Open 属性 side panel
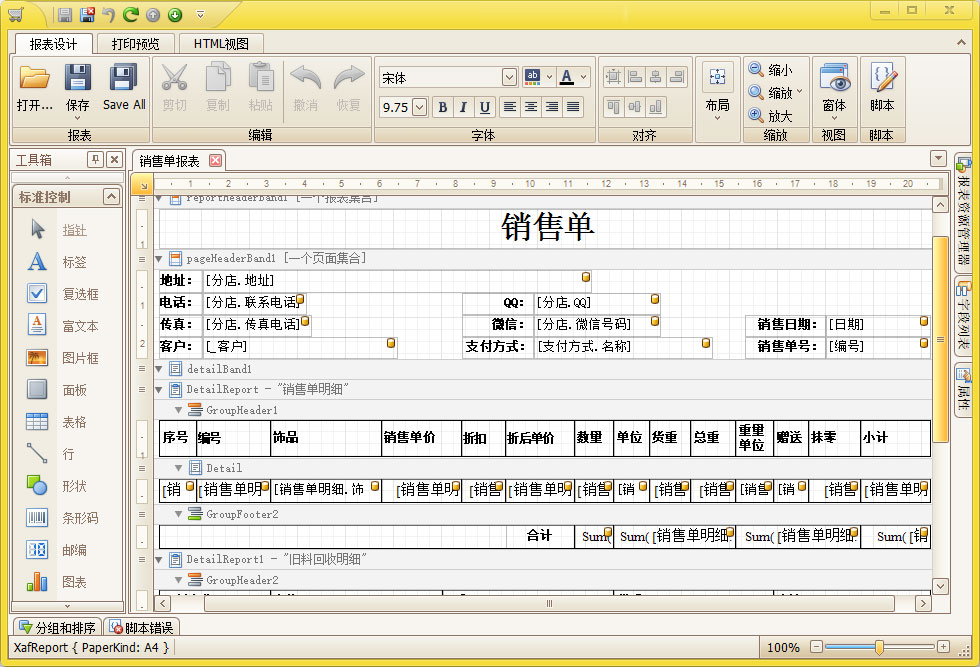Image resolution: width=980 pixels, height=667 pixels. pos(963,389)
